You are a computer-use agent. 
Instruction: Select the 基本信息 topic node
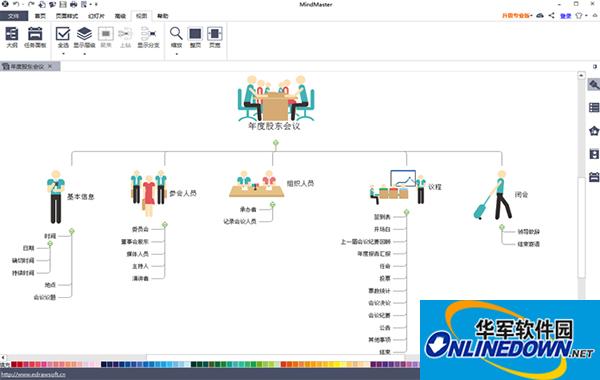(x=71, y=197)
